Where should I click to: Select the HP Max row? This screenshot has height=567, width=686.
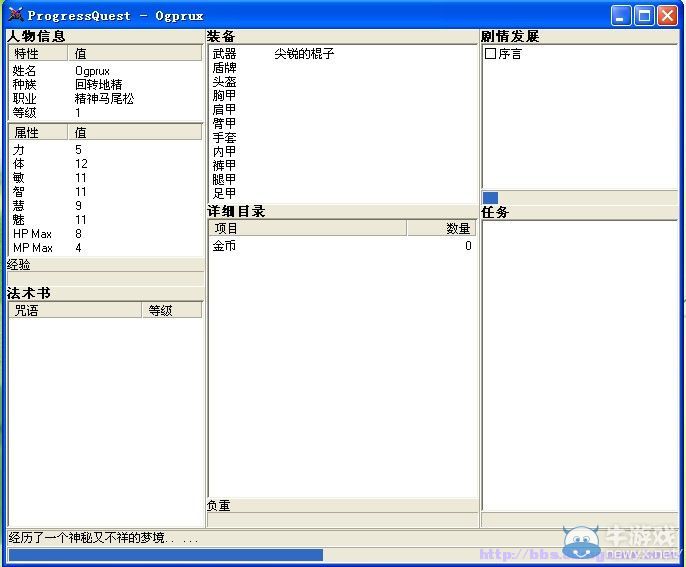pos(105,234)
